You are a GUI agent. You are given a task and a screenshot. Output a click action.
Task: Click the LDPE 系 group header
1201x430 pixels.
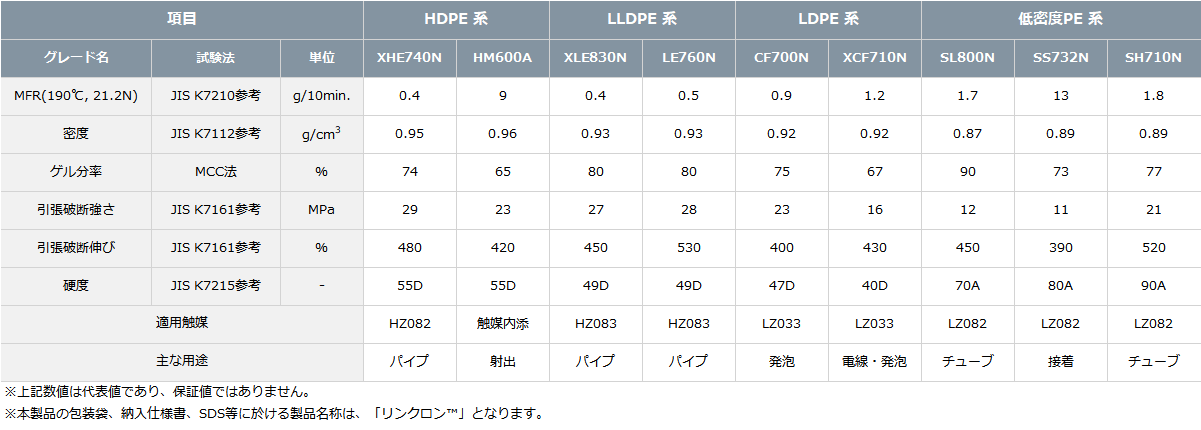coord(828,19)
